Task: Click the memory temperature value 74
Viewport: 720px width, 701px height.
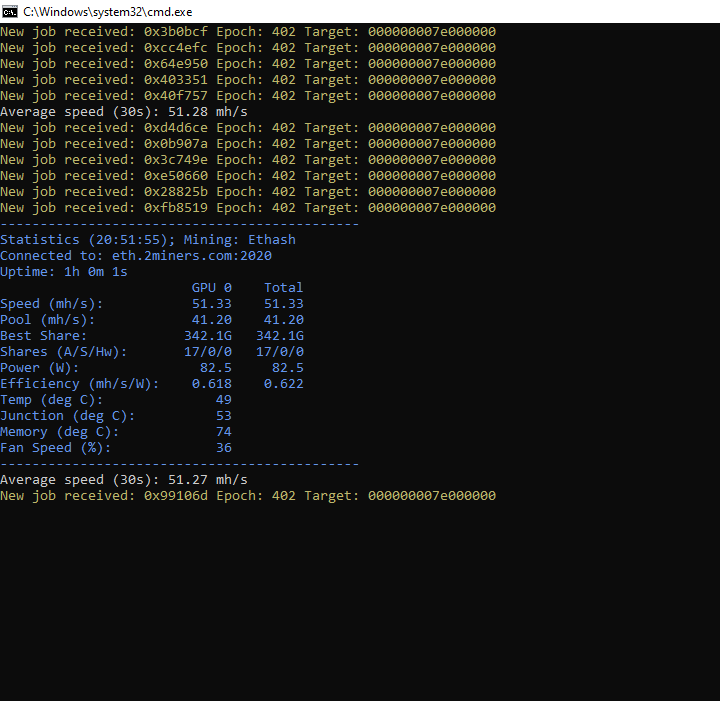Action: click(224, 432)
